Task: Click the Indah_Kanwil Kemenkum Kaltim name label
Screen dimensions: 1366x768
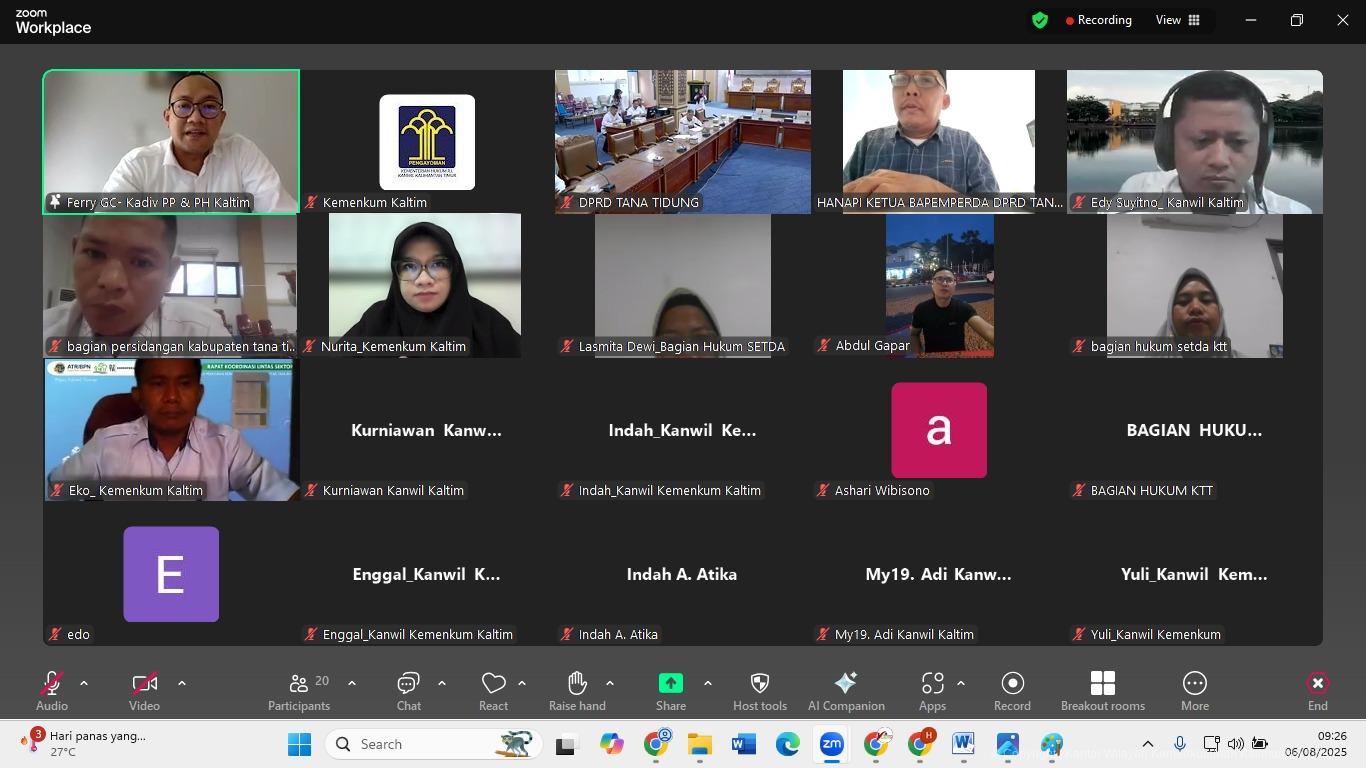Action: pyautogui.click(x=670, y=490)
